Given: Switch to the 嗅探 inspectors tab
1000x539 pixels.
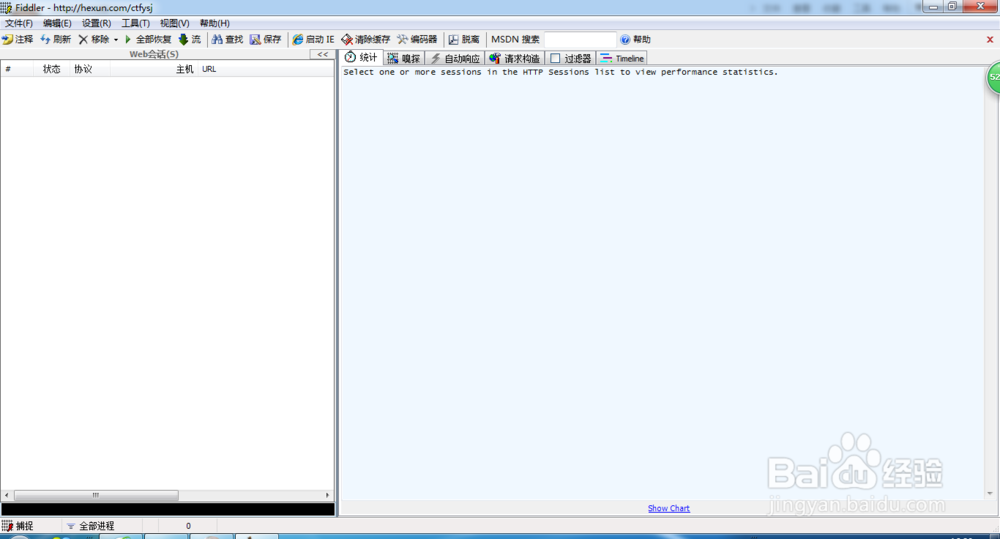Looking at the screenshot, I should [x=404, y=58].
